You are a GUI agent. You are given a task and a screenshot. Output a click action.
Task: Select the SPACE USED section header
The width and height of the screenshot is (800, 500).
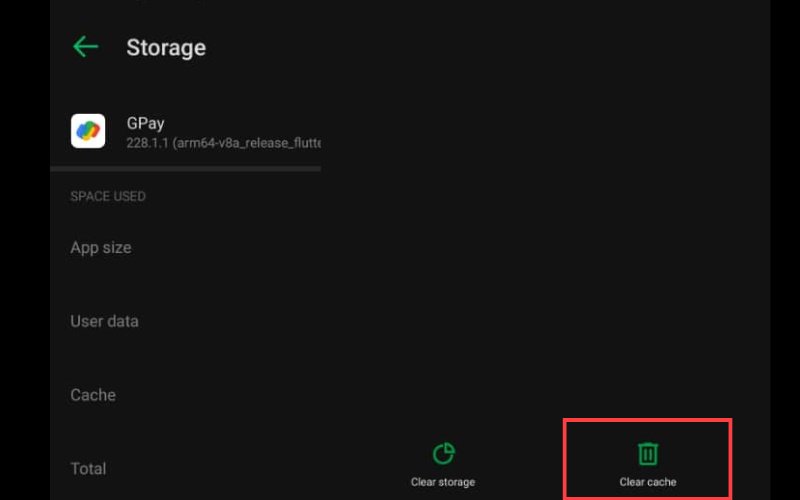pos(108,196)
